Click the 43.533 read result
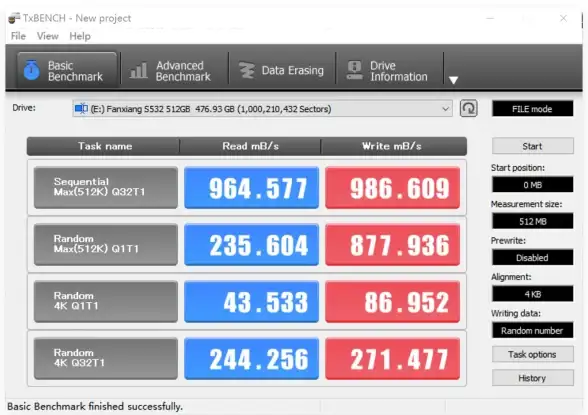 [x=252, y=301]
